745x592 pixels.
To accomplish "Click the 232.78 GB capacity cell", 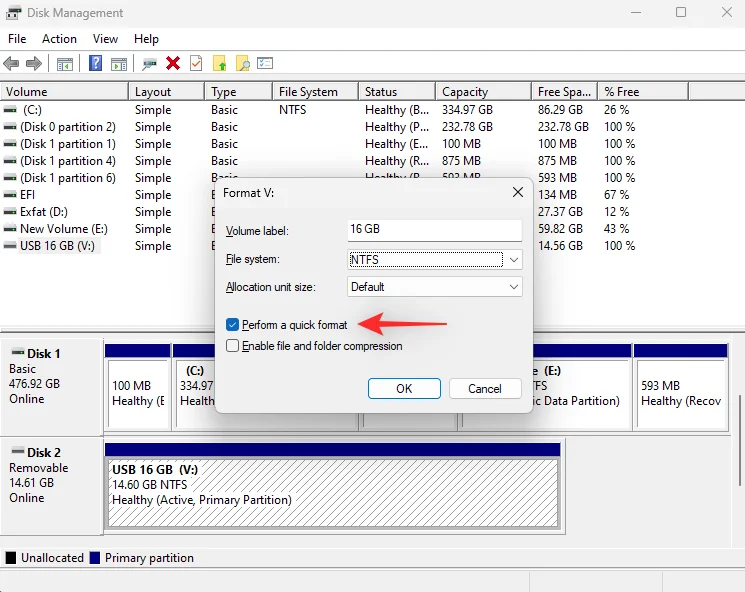I will [467, 127].
